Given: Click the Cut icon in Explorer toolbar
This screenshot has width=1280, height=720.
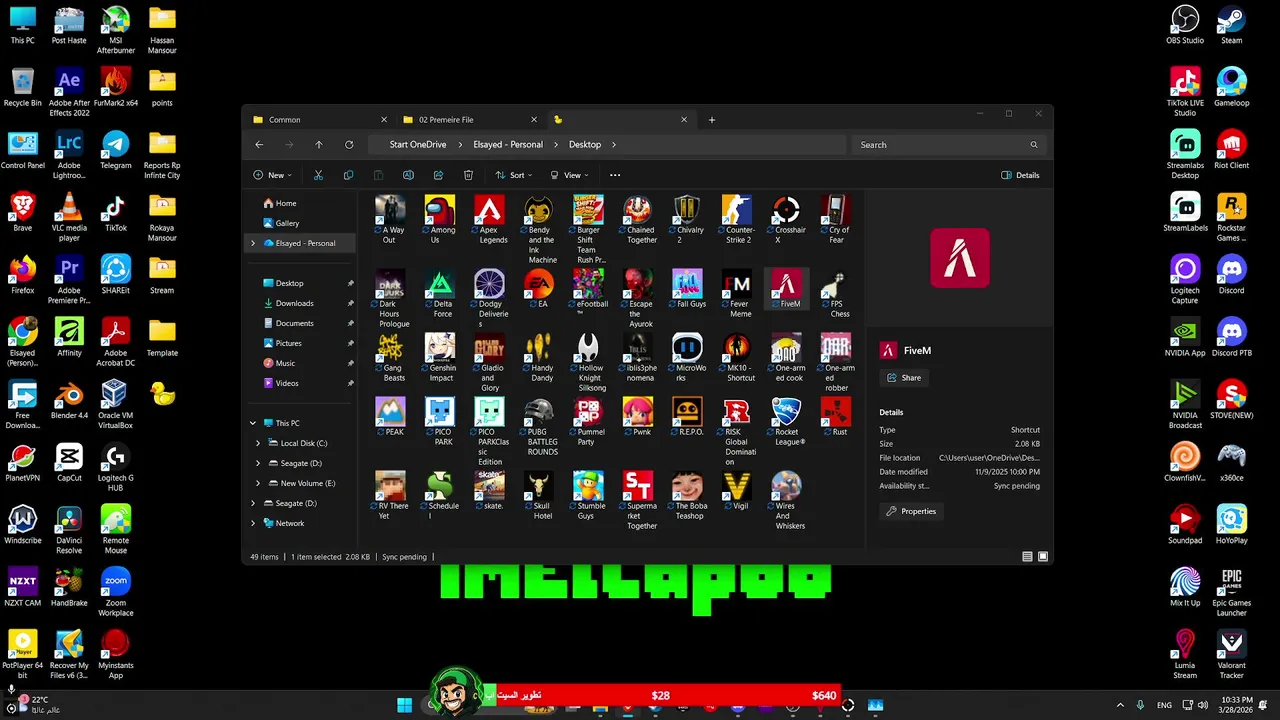Looking at the screenshot, I should click(318, 175).
